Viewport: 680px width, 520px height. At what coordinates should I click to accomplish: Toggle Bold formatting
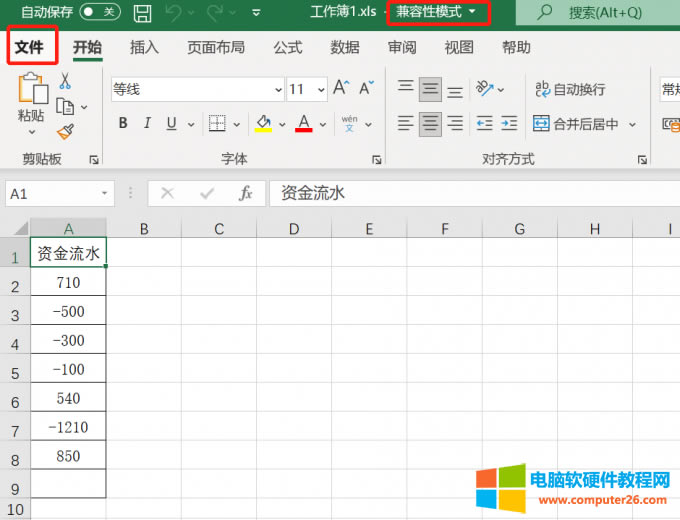pos(123,124)
